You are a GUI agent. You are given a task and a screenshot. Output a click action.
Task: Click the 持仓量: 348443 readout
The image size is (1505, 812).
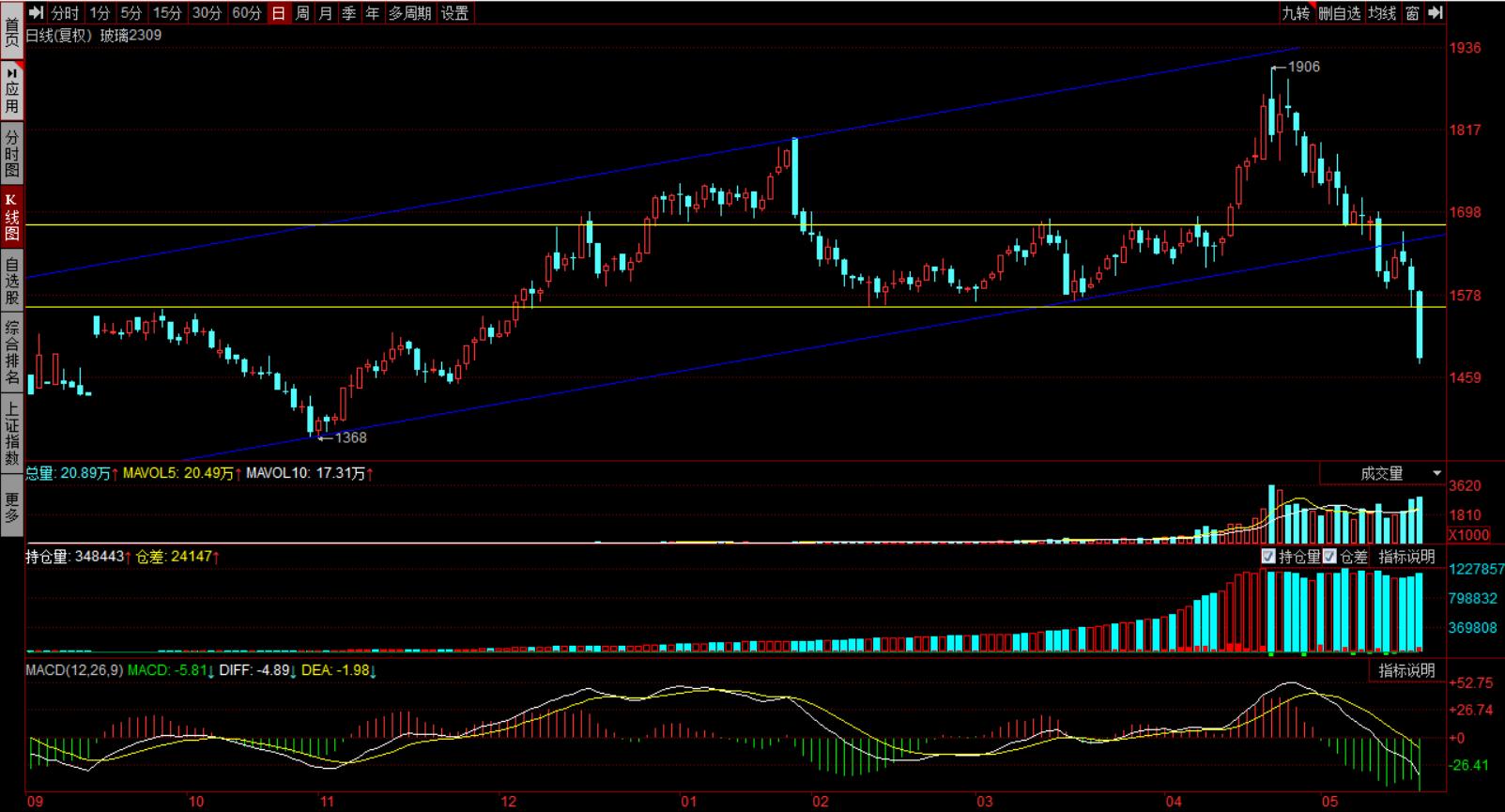point(78,557)
